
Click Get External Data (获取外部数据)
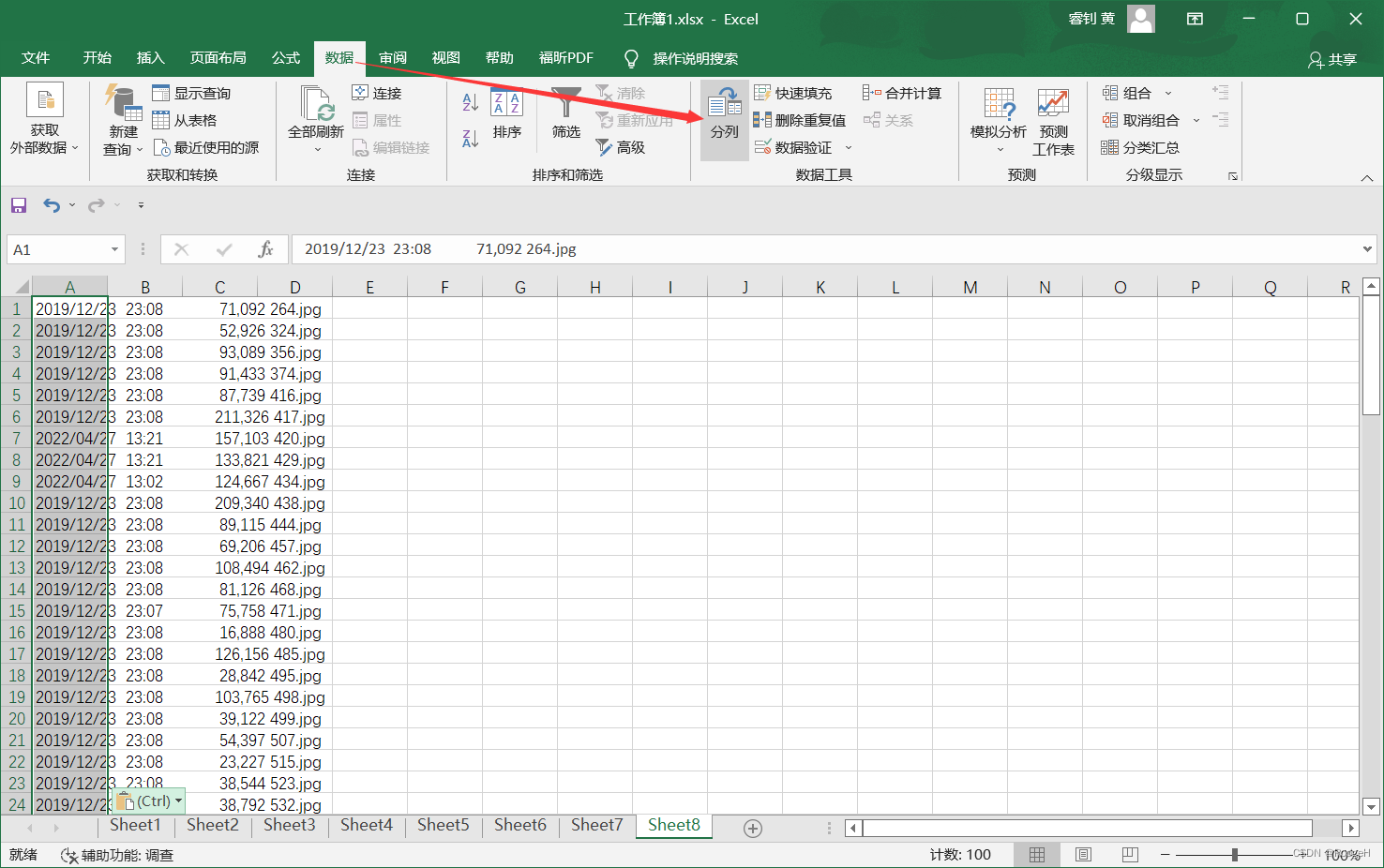pyautogui.click(x=44, y=119)
